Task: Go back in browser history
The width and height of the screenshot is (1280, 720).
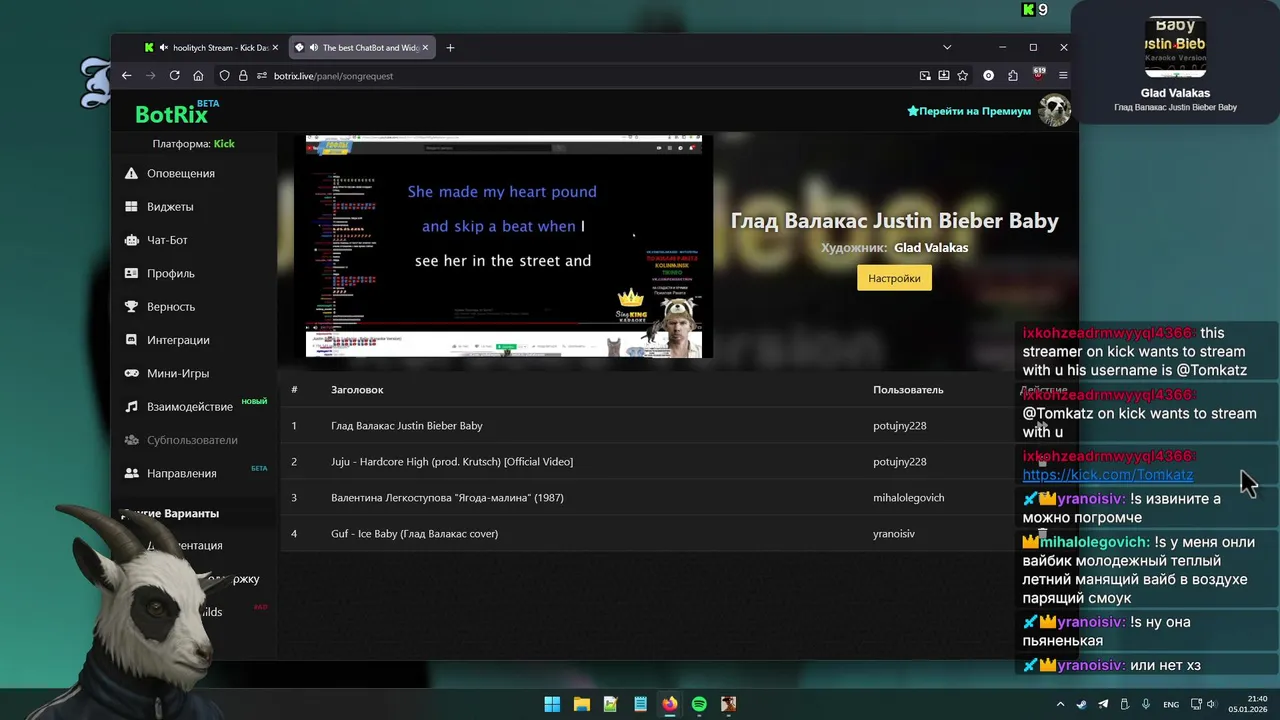Action: point(126,75)
